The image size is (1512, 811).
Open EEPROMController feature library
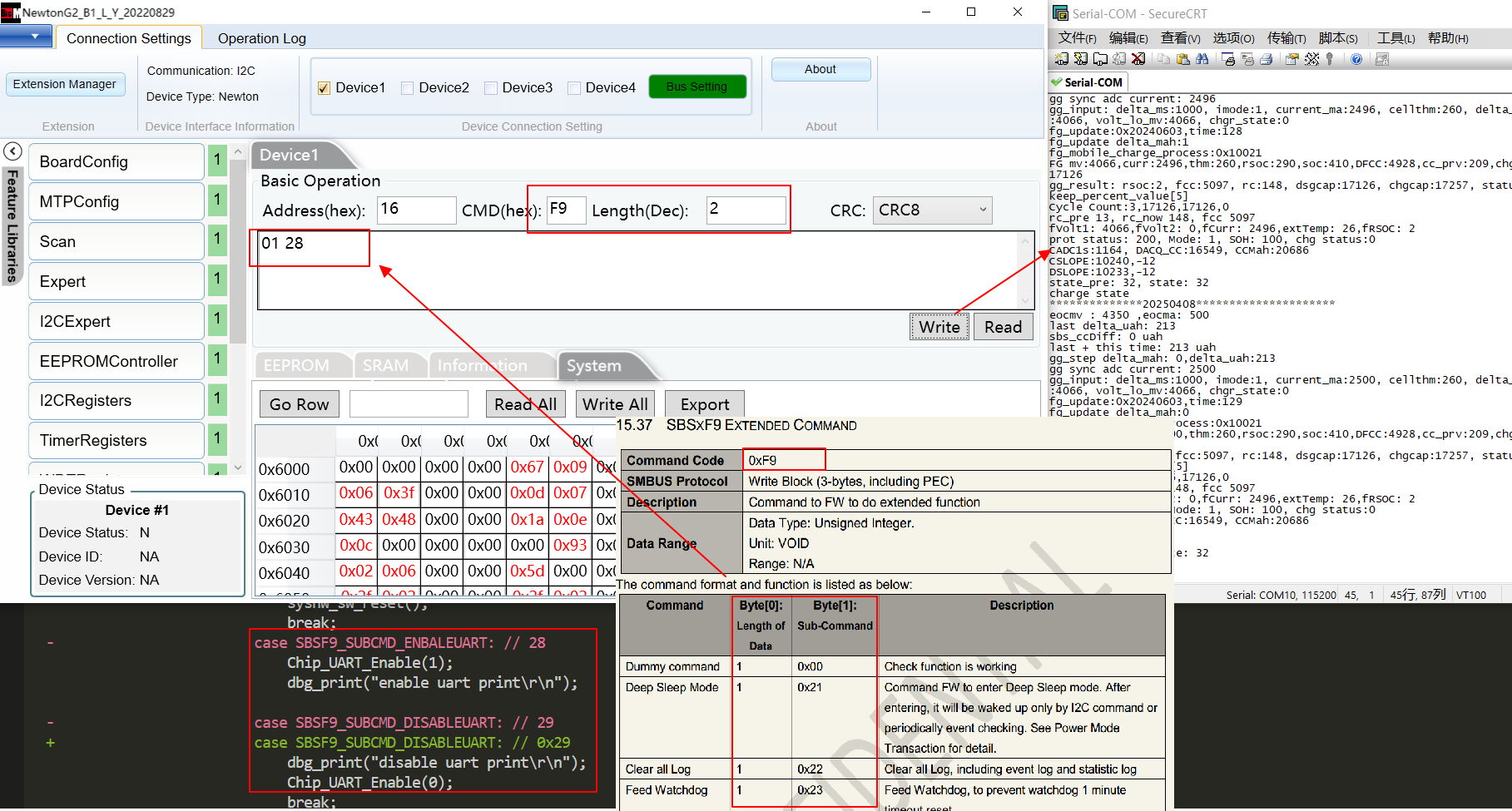tap(116, 361)
